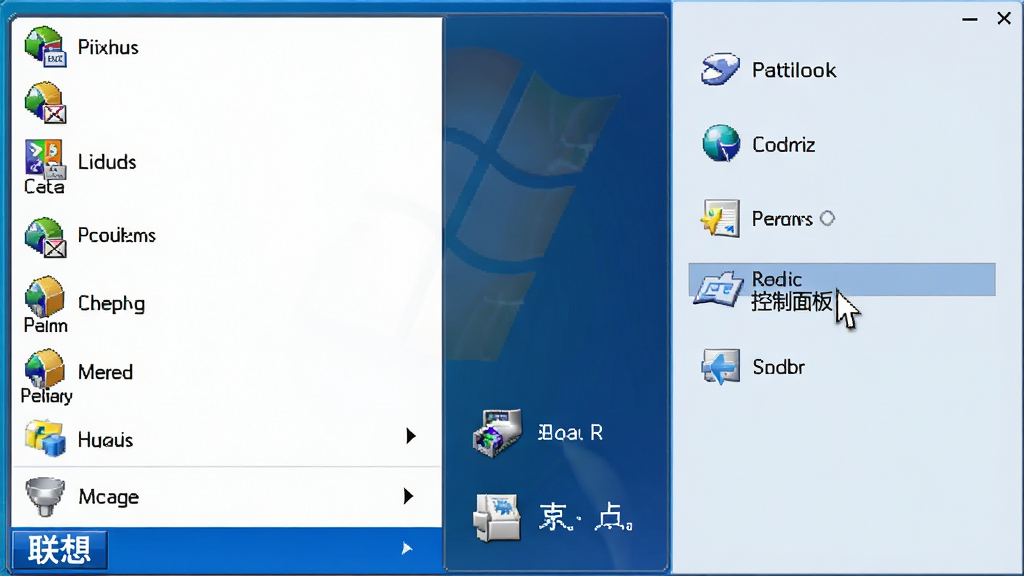
Task: Select the Mcage funnel icon
Action: click(x=45, y=496)
